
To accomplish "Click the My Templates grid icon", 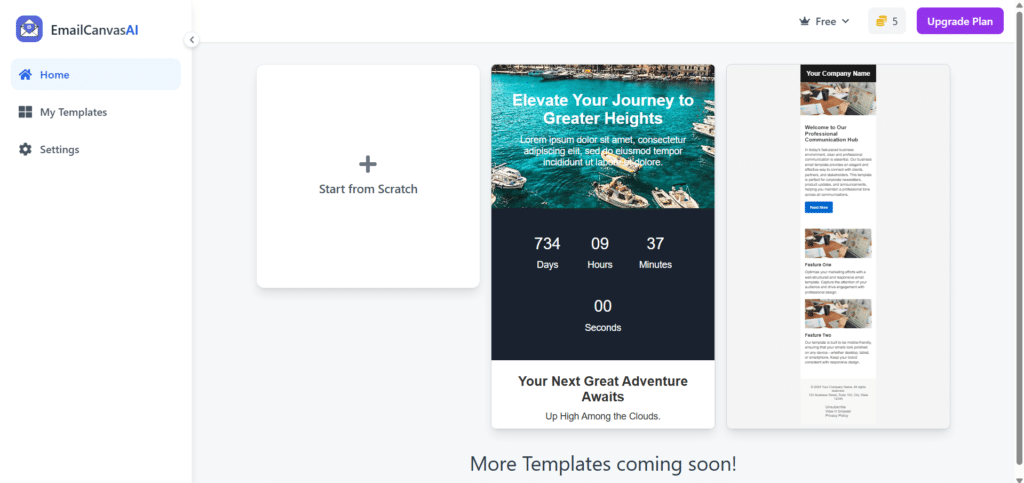I will [x=25, y=112].
